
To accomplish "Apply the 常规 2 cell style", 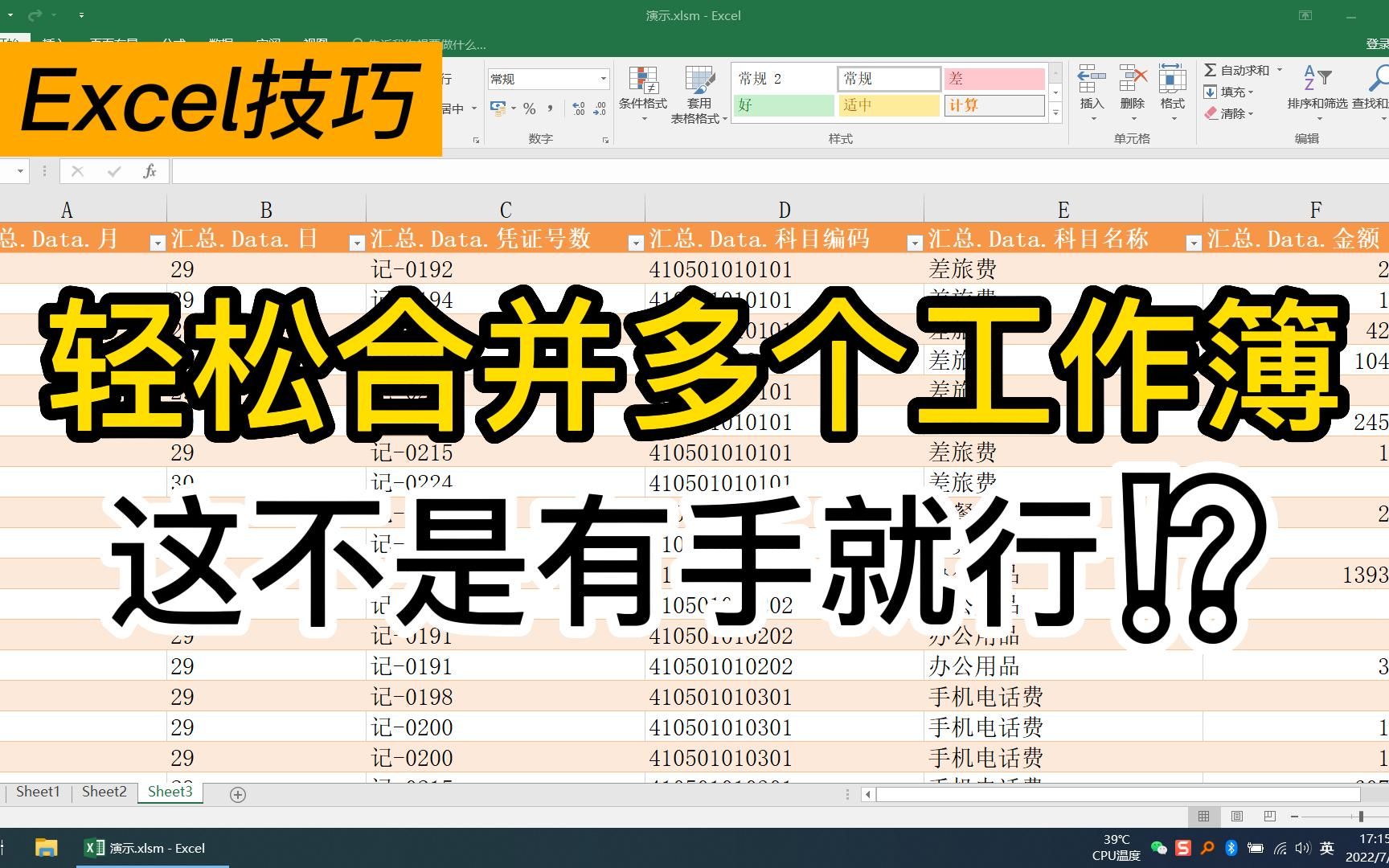I will click(784, 79).
